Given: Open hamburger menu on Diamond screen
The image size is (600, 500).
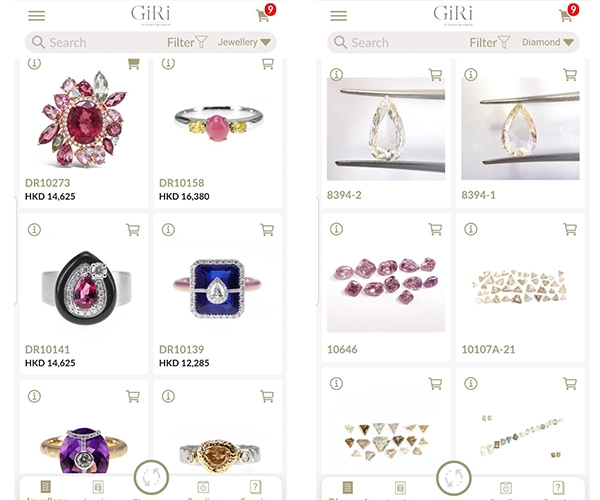Looking at the screenshot, I should tap(339, 16).
